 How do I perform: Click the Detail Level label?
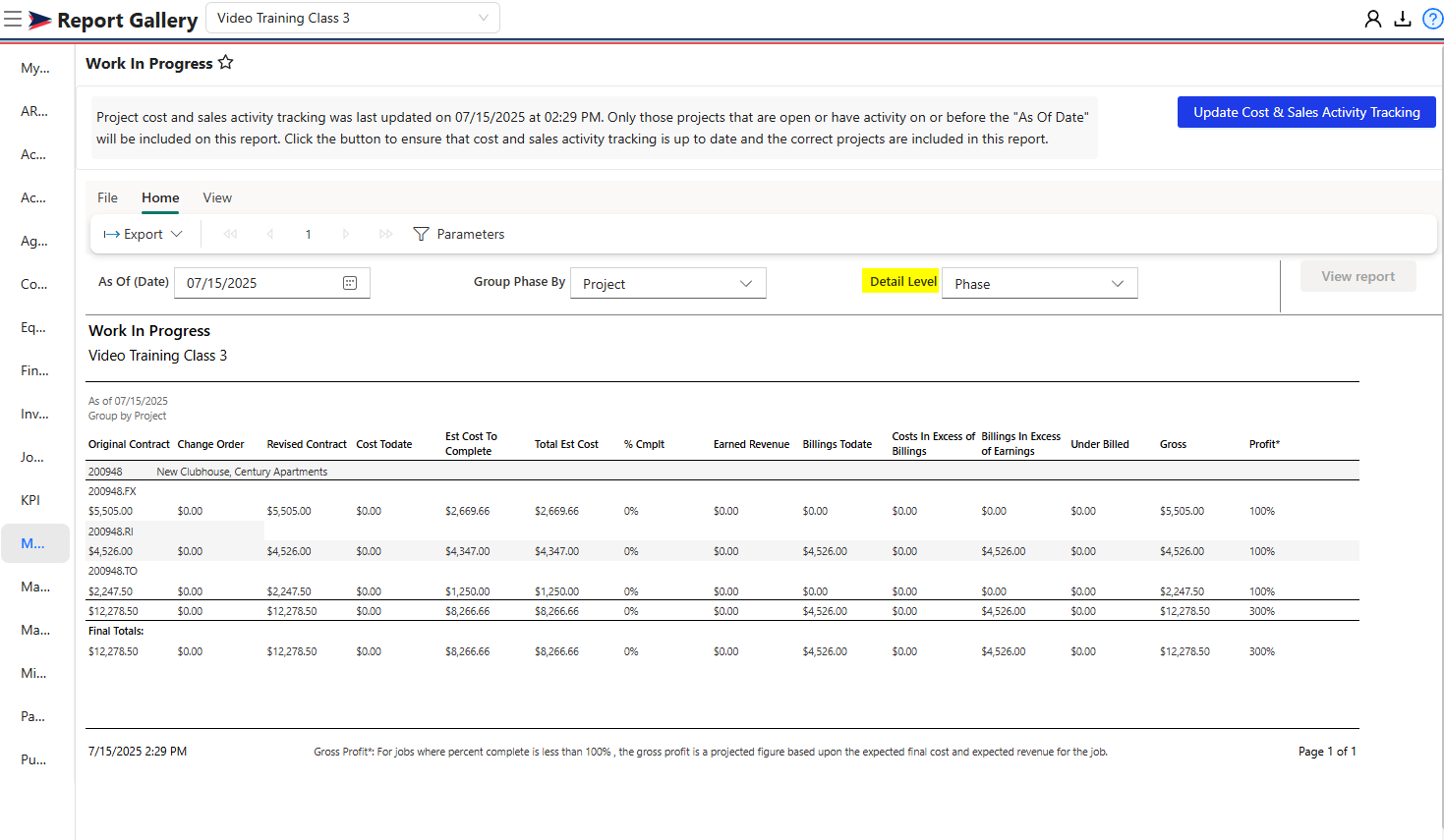click(902, 281)
